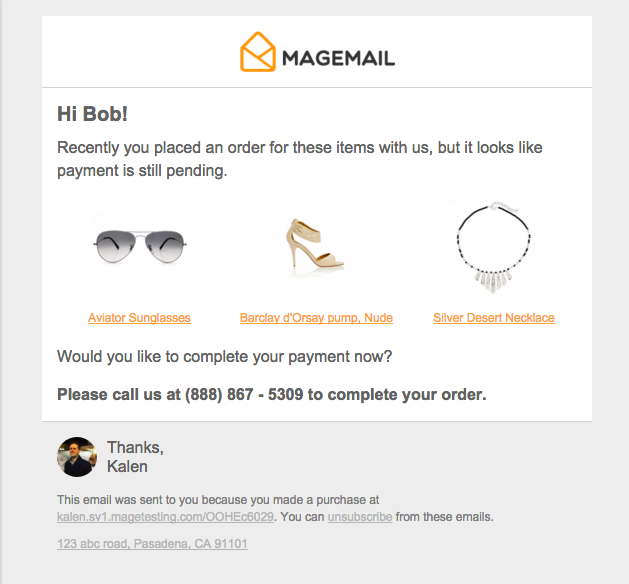This screenshot has width=629, height=584.
Task: Follow the Barclay d'Orsay pump, Nude link
Action: 316,318
